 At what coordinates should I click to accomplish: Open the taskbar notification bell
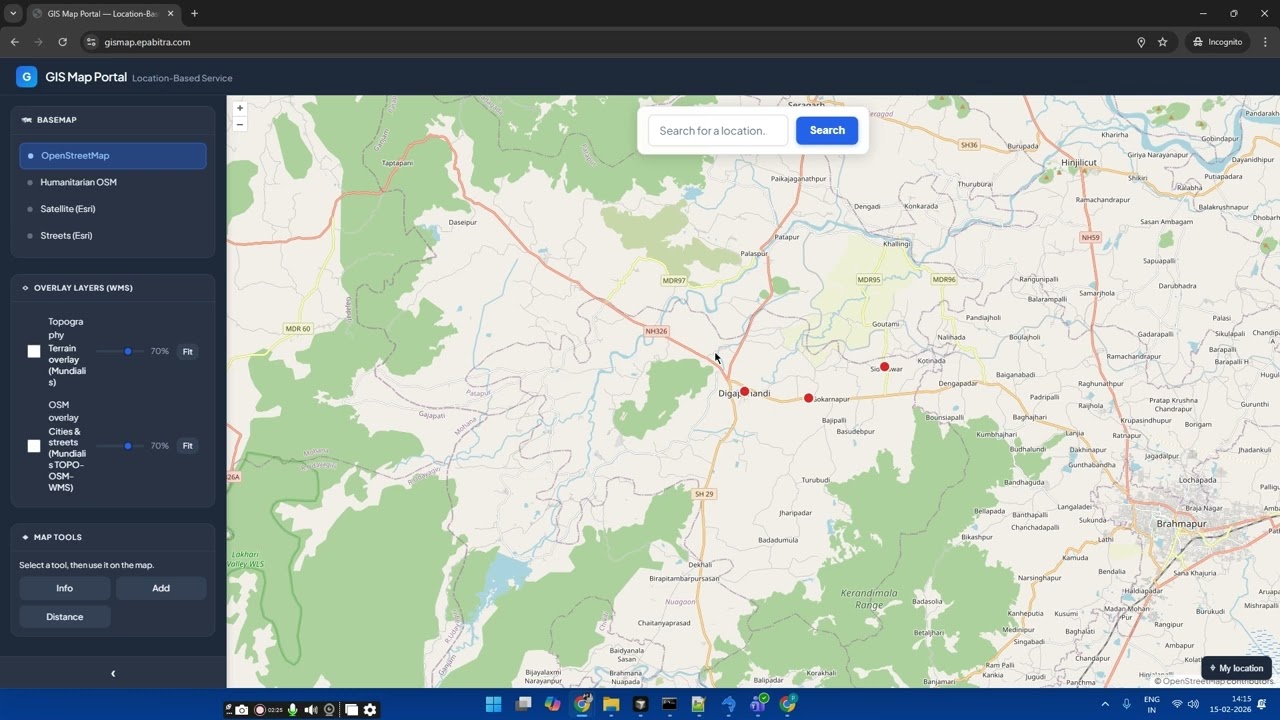coord(1262,704)
